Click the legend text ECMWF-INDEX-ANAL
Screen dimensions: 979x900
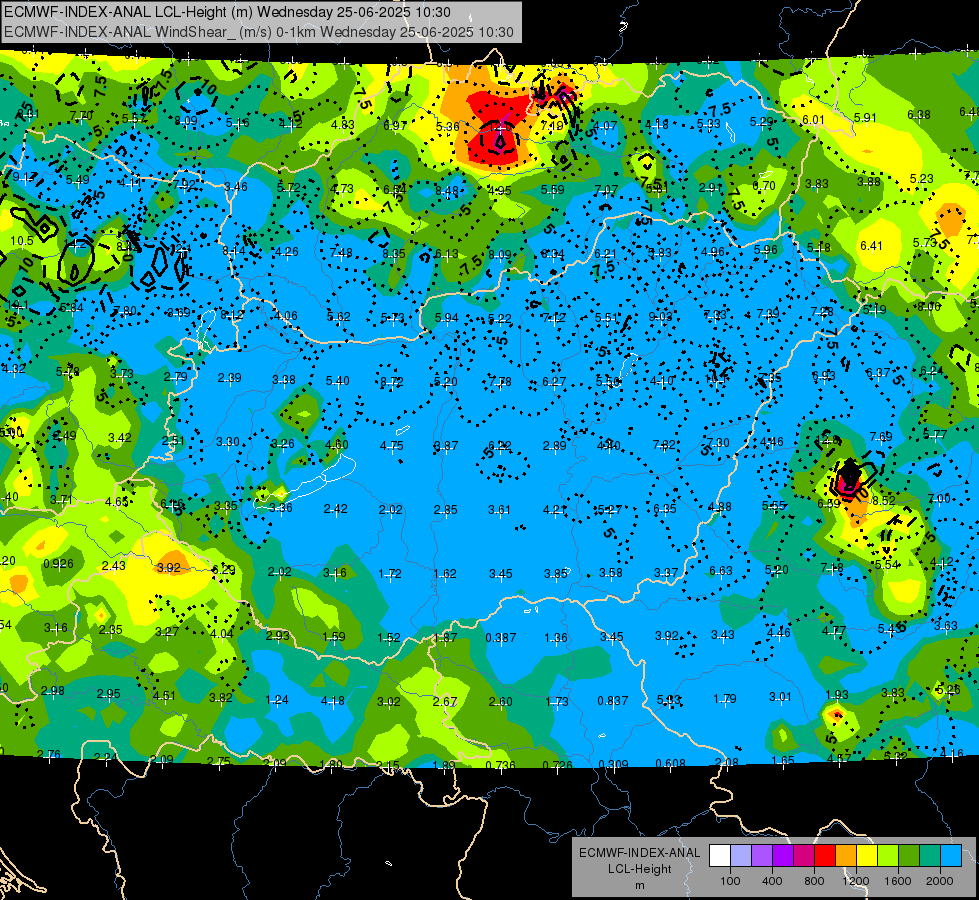(639, 853)
